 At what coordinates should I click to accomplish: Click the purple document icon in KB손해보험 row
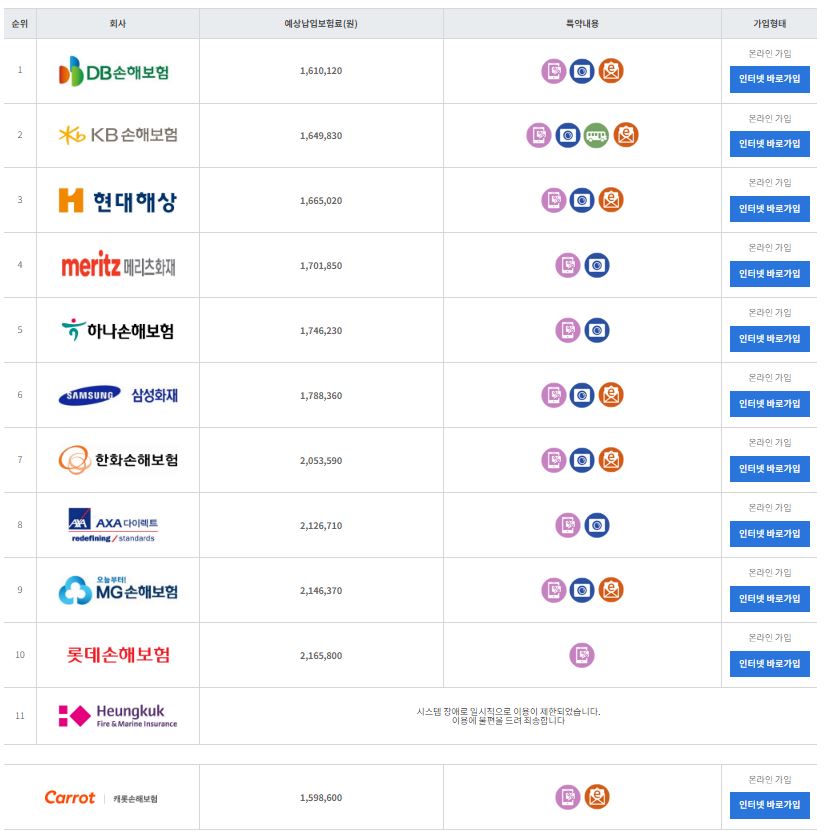tap(539, 135)
